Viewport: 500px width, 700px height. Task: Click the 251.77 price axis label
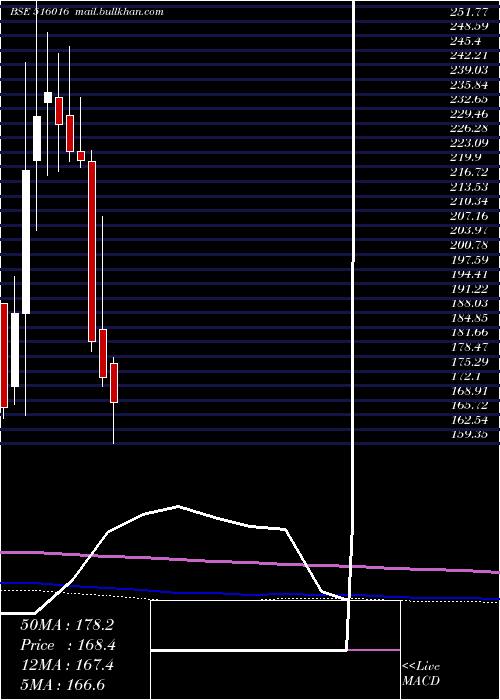469,12
